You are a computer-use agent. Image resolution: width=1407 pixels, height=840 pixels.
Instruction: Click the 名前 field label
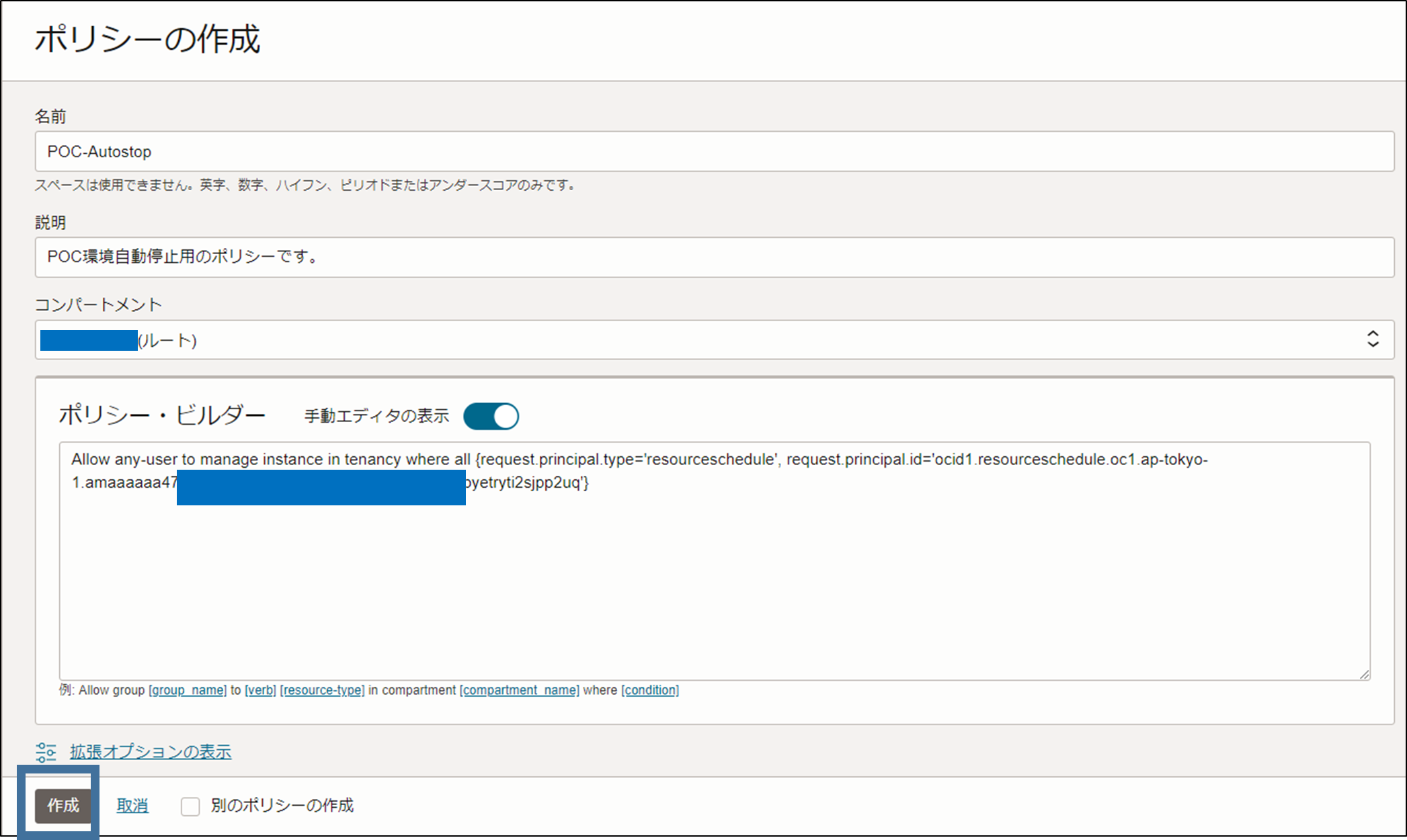point(50,117)
